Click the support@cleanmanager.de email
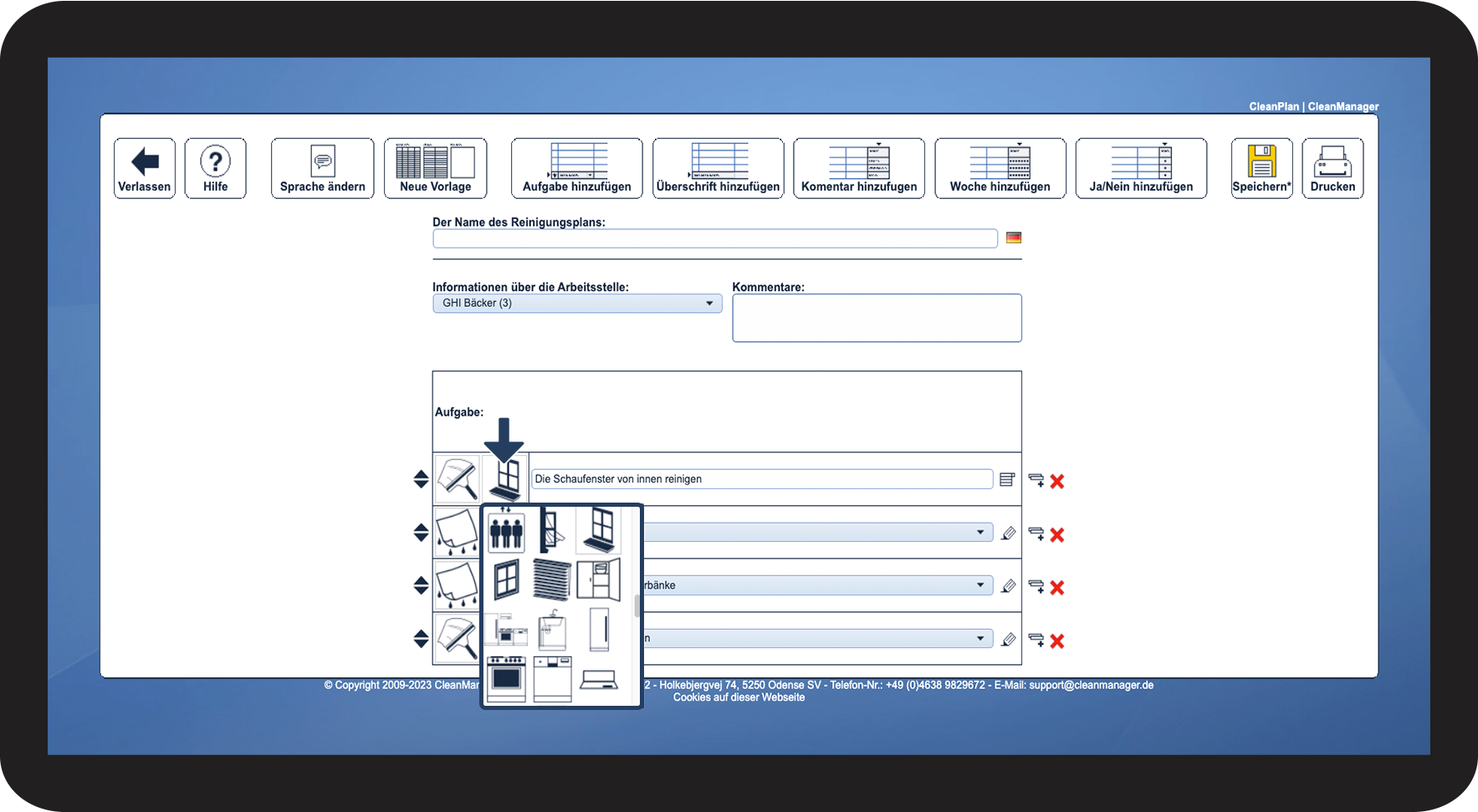Screen dimensions: 1478x812 pyautogui.click(x=1091, y=685)
